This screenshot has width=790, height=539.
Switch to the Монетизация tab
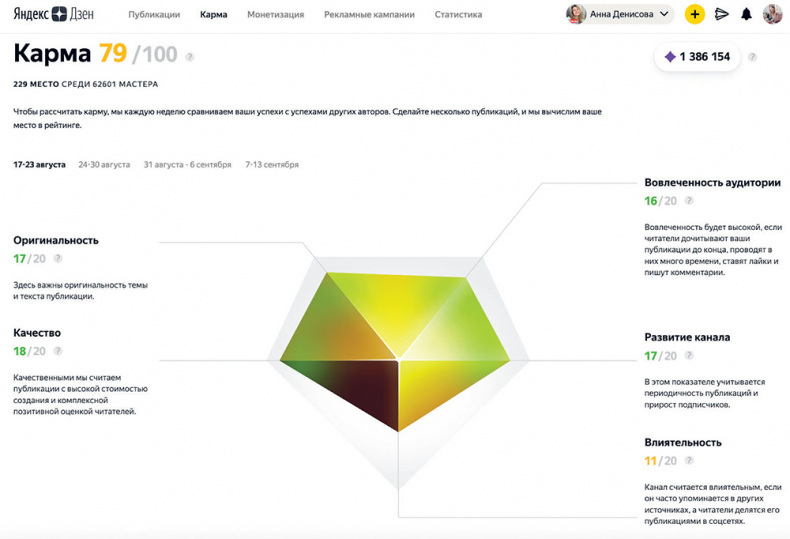coord(275,15)
